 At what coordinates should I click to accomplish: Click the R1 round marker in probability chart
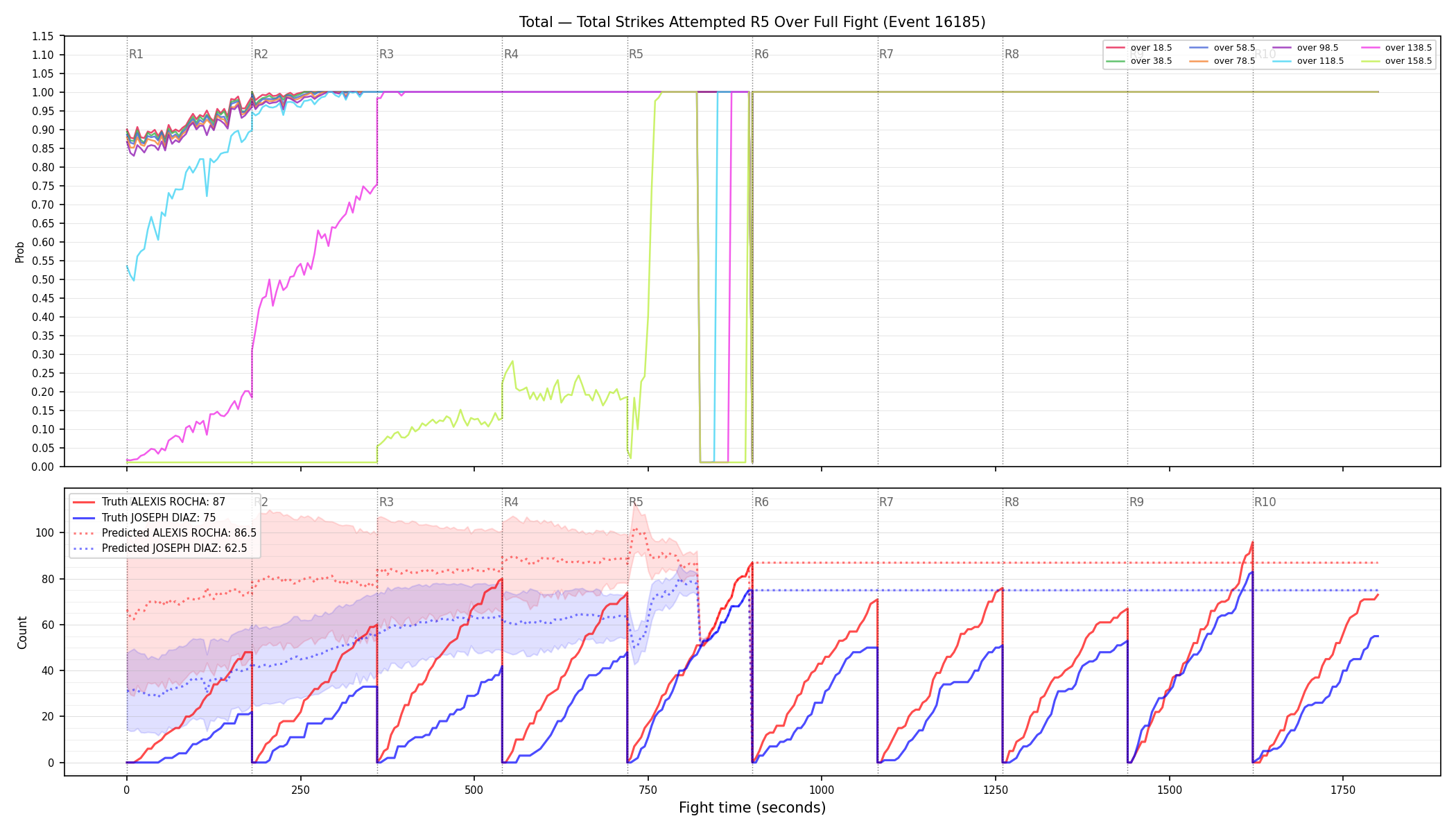click(136, 54)
